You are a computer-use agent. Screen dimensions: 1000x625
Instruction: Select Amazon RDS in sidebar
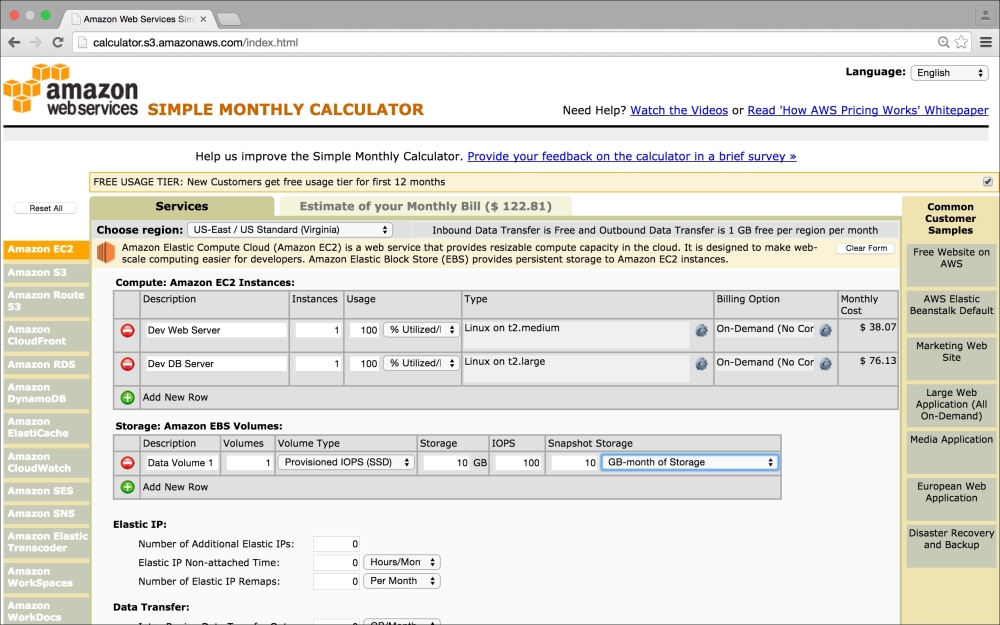point(46,365)
